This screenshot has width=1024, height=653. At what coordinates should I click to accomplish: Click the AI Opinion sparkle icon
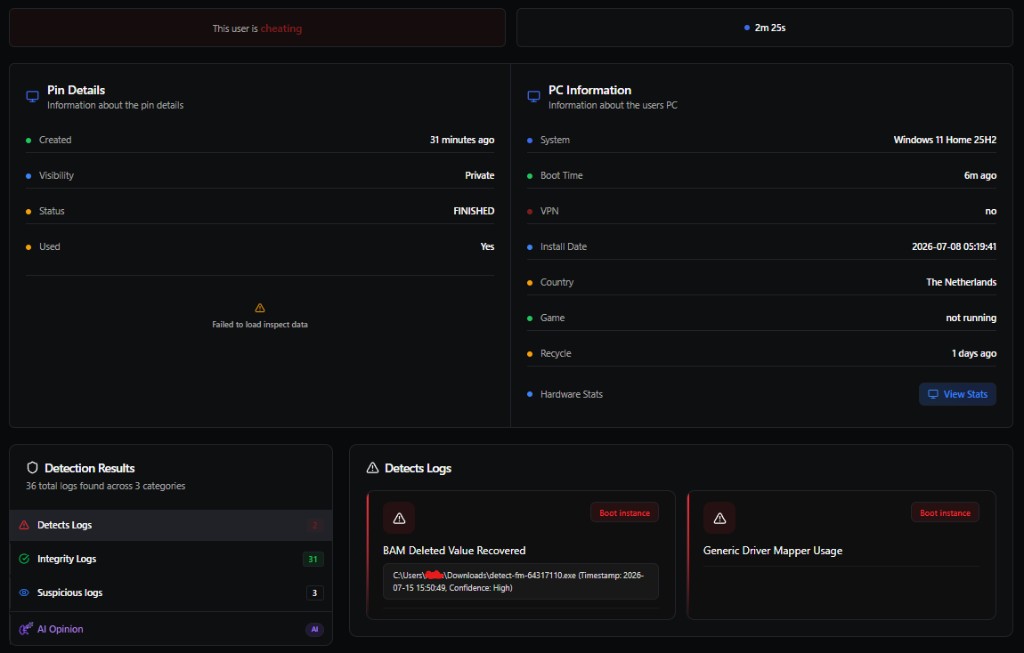25,629
